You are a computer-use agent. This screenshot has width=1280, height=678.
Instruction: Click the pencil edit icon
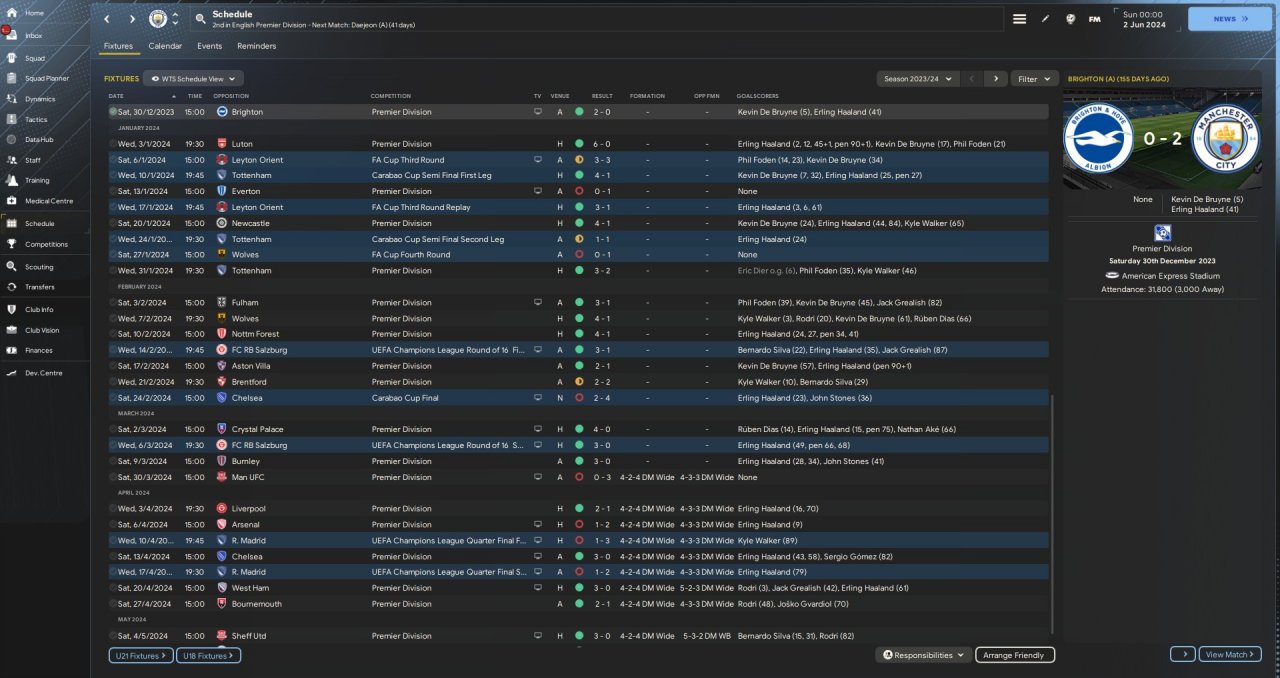1045,19
